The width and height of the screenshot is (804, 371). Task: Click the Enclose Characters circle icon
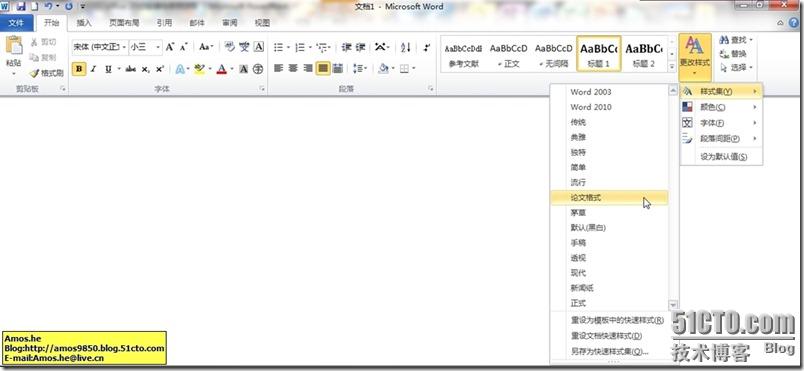tap(258, 69)
